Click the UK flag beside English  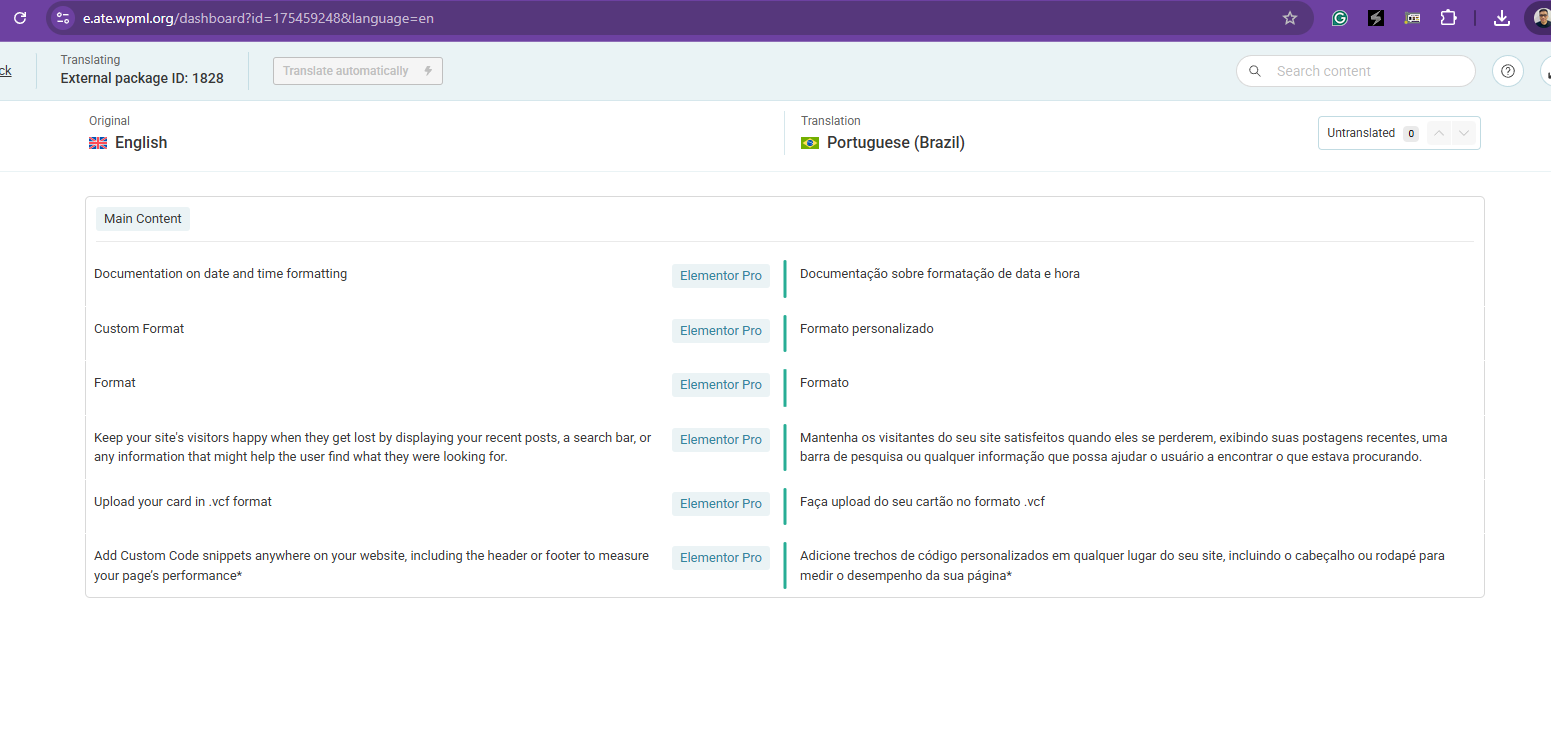98,143
